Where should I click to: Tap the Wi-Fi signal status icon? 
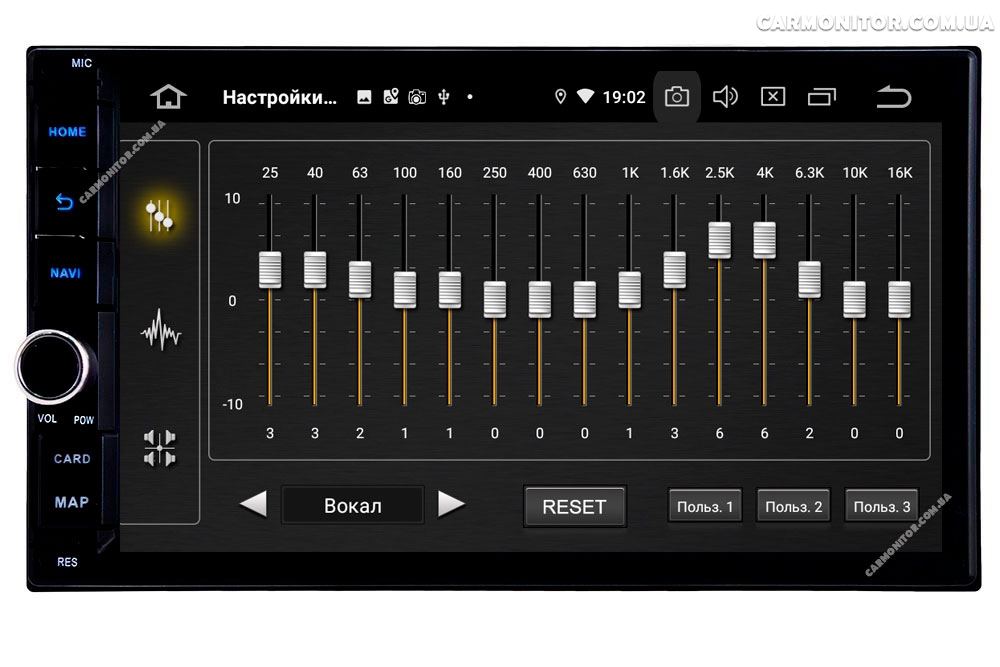pos(585,96)
